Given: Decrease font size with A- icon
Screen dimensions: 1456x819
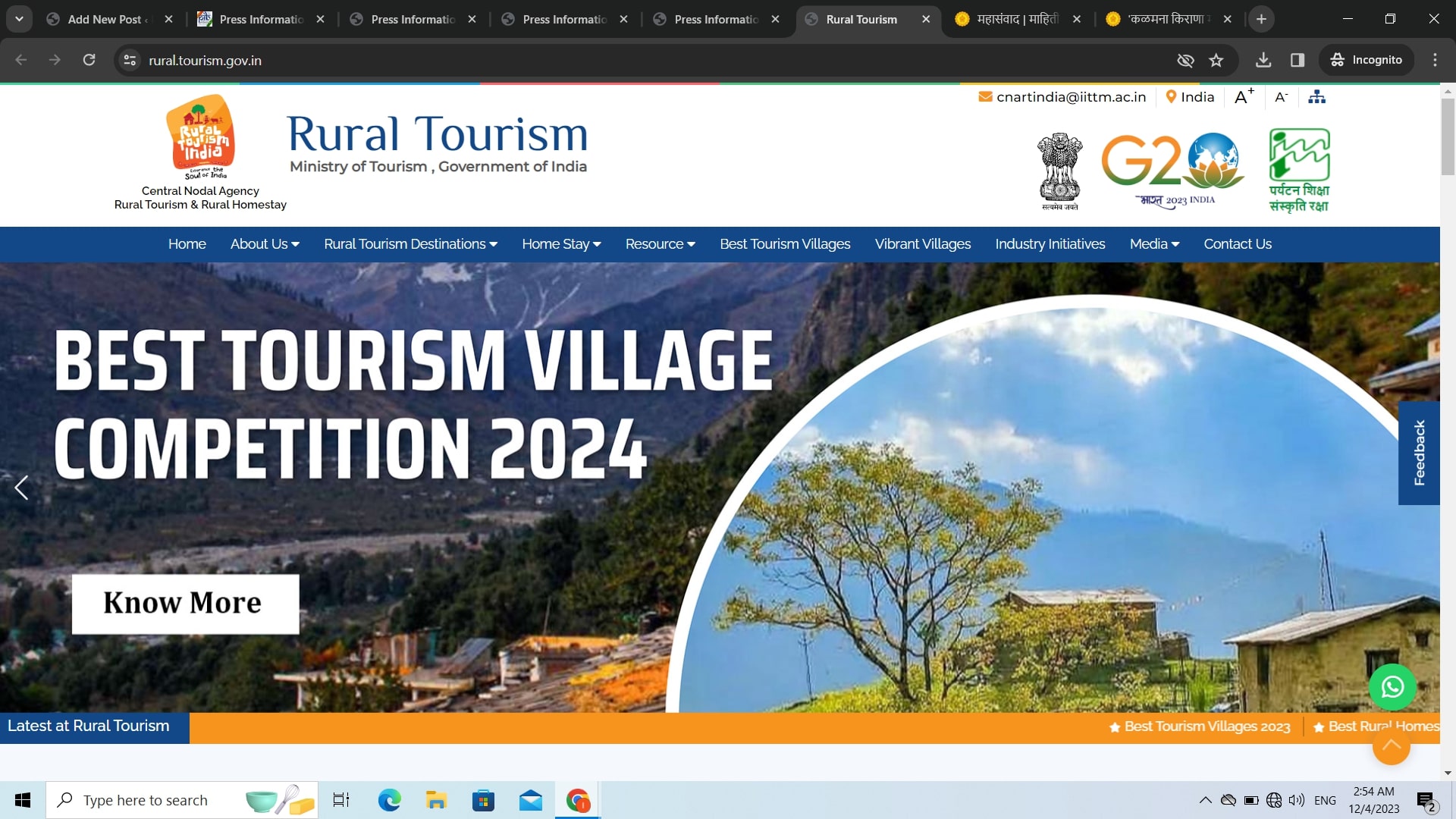Looking at the screenshot, I should tap(1281, 97).
